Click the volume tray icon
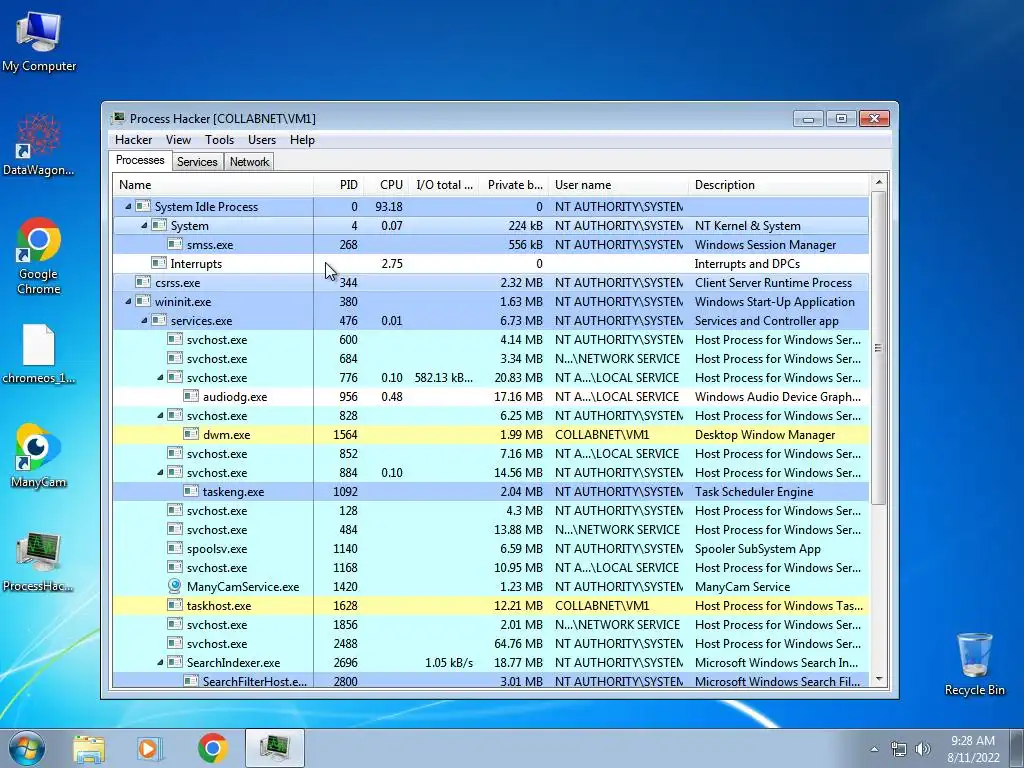 tap(923, 749)
